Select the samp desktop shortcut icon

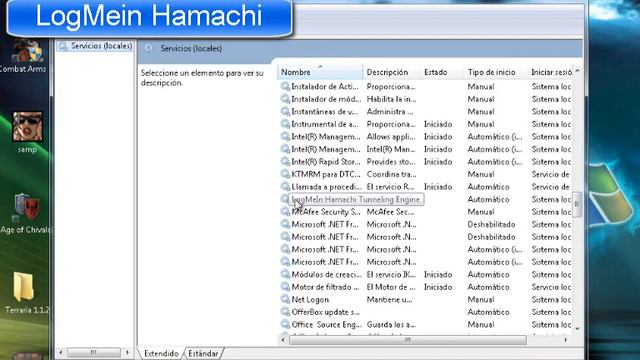tap(27, 127)
